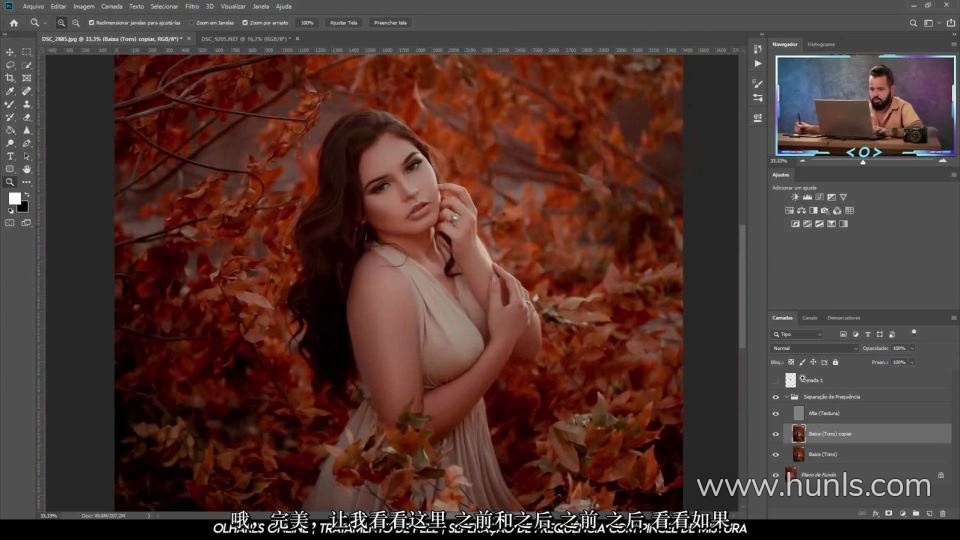This screenshot has width=960, height=540.
Task: Select the Rectangular Marquee tool
Action: 26,52
